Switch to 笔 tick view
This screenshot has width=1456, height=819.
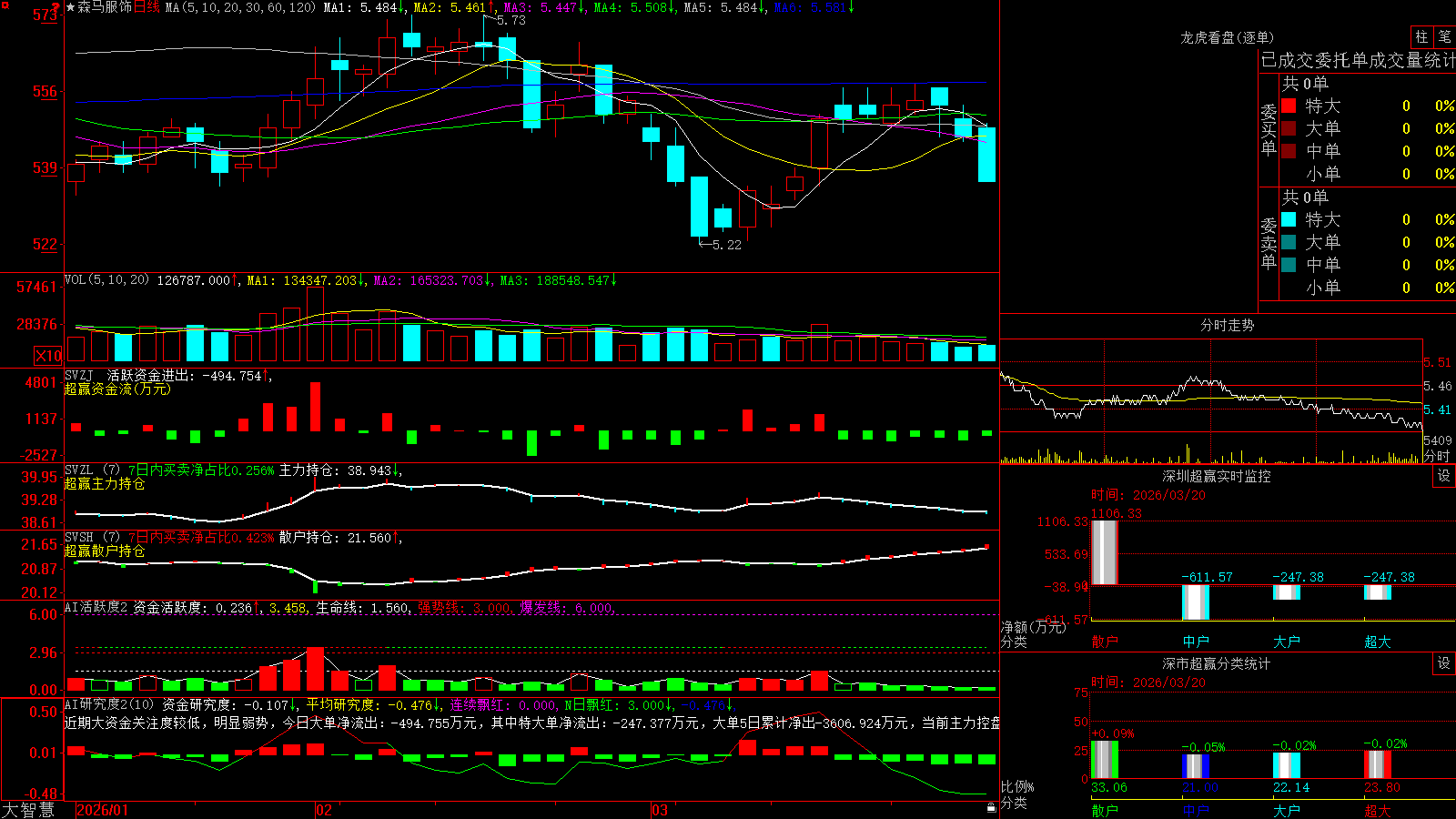click(1445, 37)
